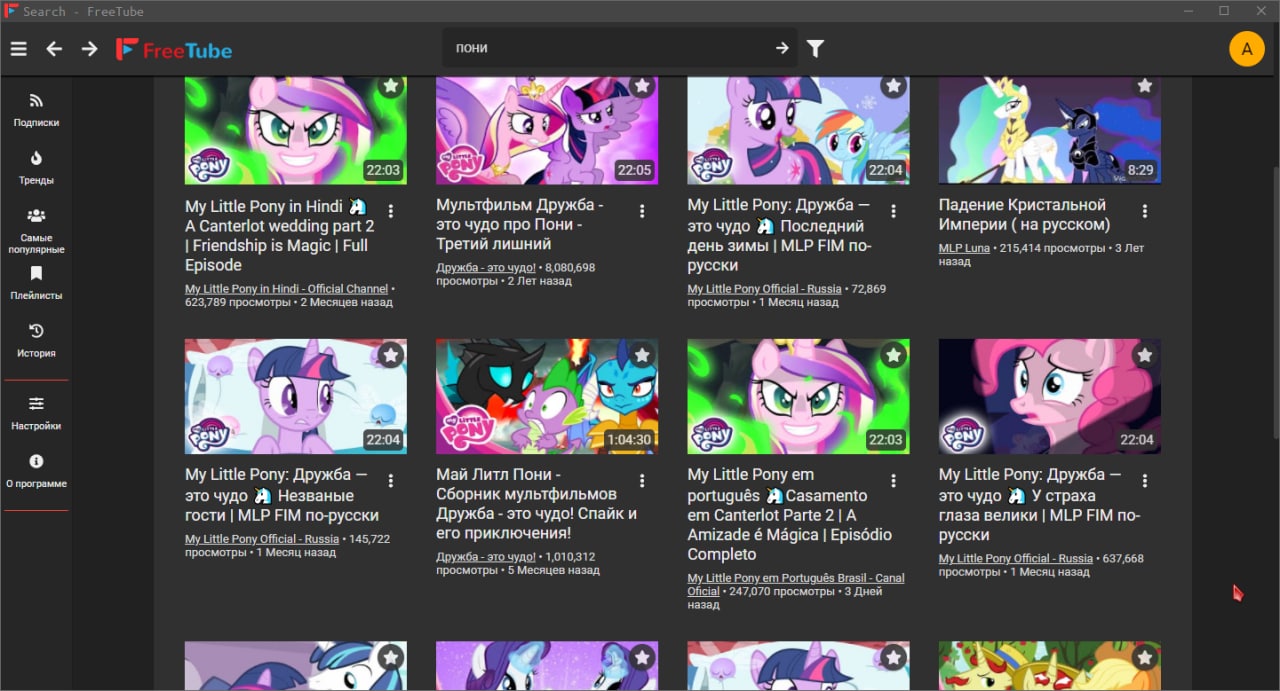Open options menu for 'Последний день зимы' video
The image size is (1280, 691).
pyautogui.click(x=894, y=211)
